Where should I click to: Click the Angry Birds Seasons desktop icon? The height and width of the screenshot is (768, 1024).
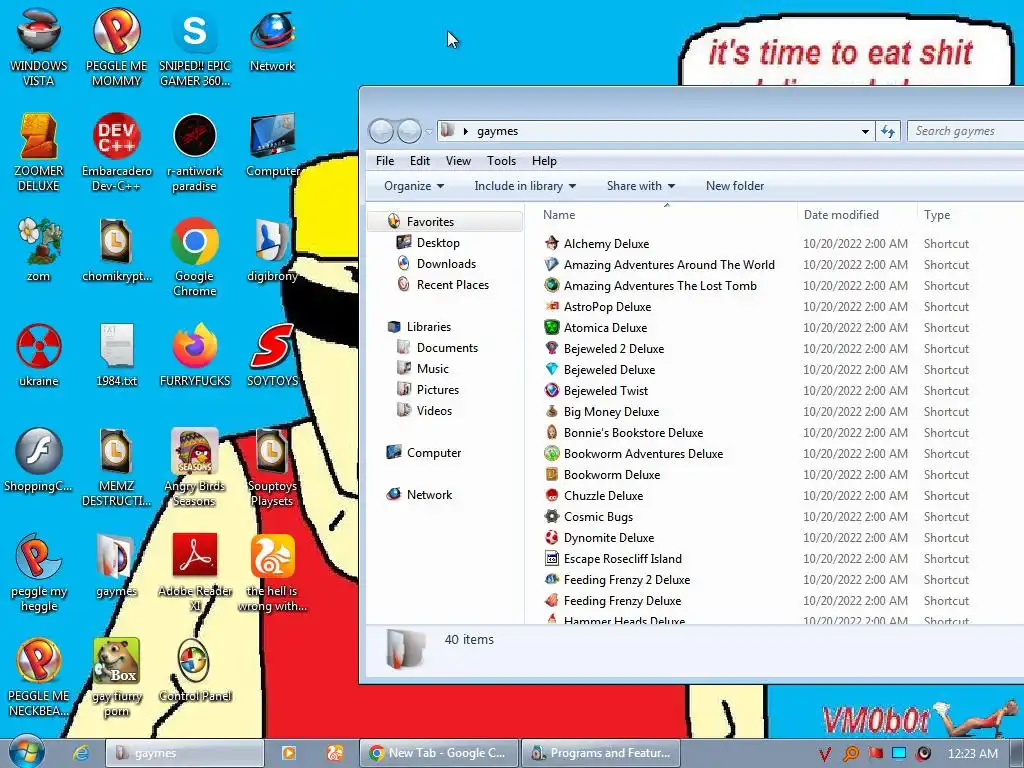(195, 468)
